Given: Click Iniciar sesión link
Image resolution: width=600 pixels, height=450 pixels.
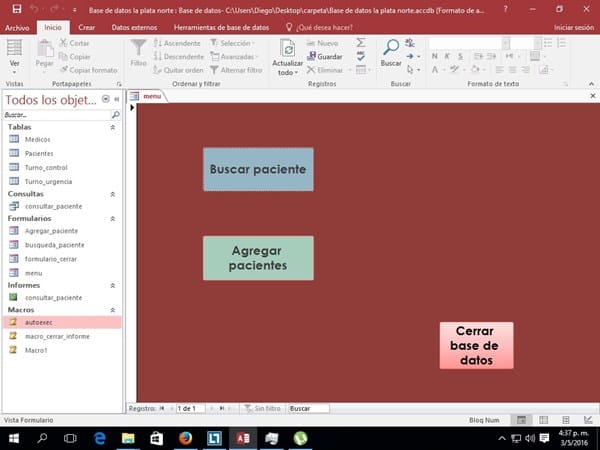Looking at the screenshot, I should click(x=574, y=28).
